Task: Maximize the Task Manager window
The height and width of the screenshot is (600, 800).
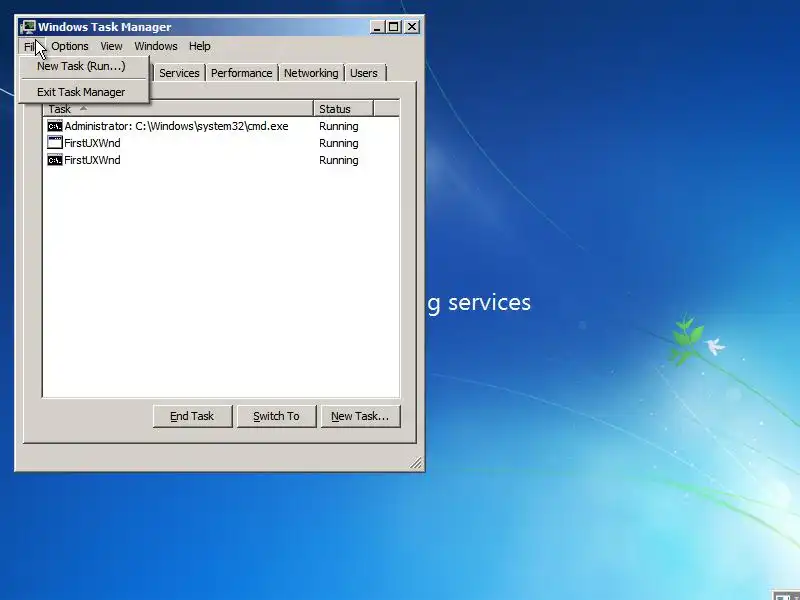Action: point(393,27)
